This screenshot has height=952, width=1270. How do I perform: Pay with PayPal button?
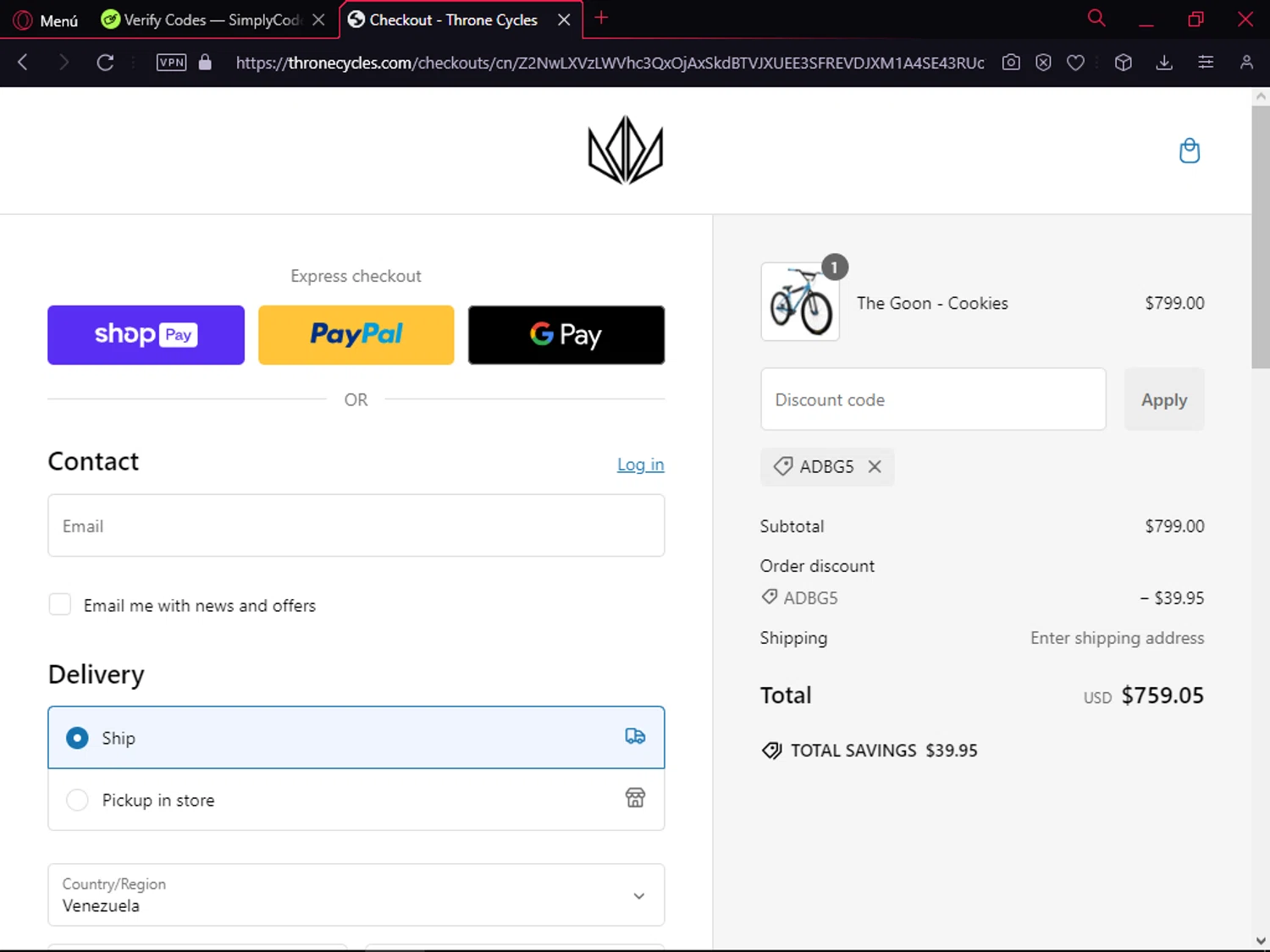356,335
